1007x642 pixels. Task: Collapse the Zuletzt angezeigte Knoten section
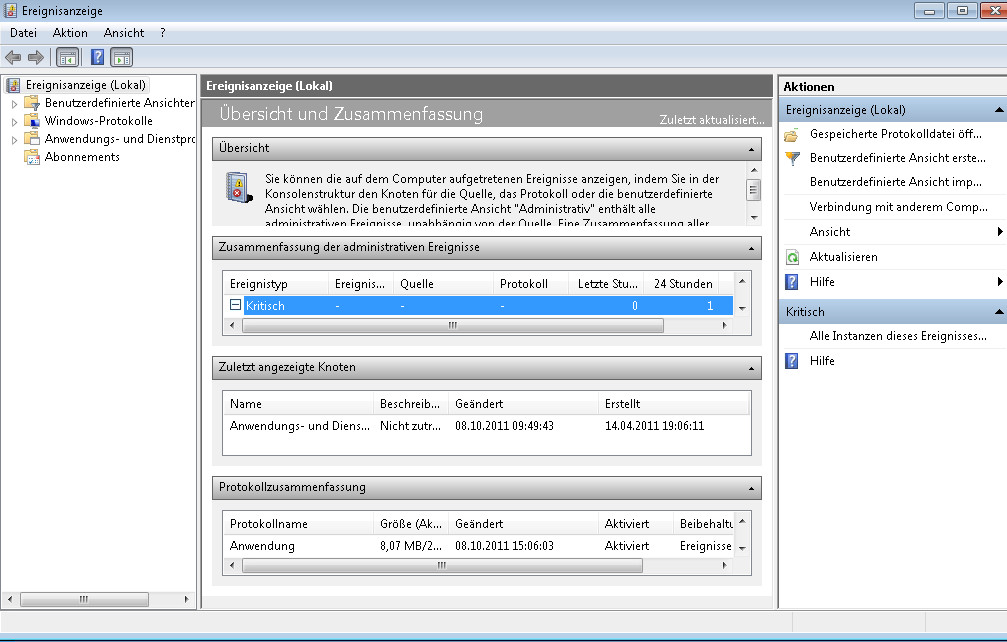pyautogui.click(x=750, y=368)
